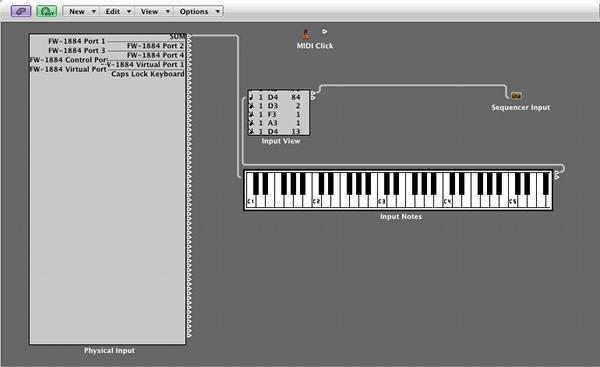The height and width of the screenshot is (367, 600).
Task: Open the Options dropdown menu
Action: click(x=199, y=11)
